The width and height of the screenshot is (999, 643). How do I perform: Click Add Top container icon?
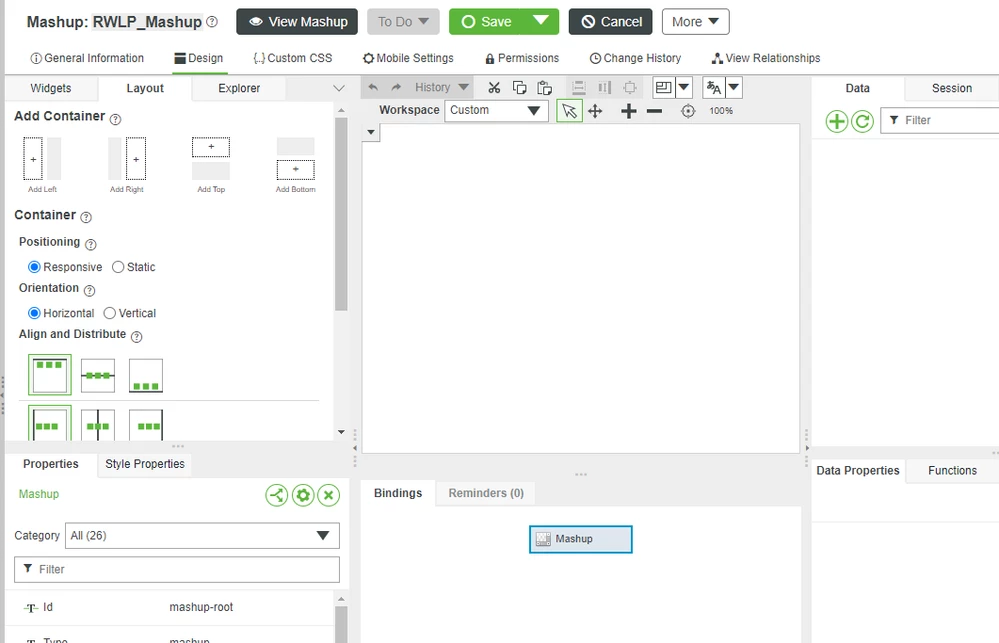coord(211,159)
